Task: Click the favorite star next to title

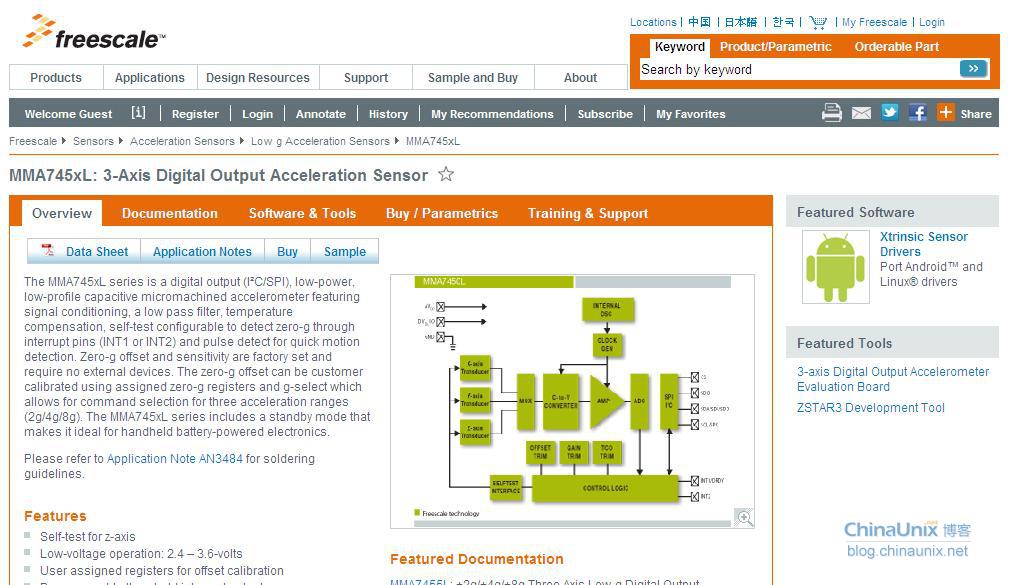Action: [x=446, y=174]
